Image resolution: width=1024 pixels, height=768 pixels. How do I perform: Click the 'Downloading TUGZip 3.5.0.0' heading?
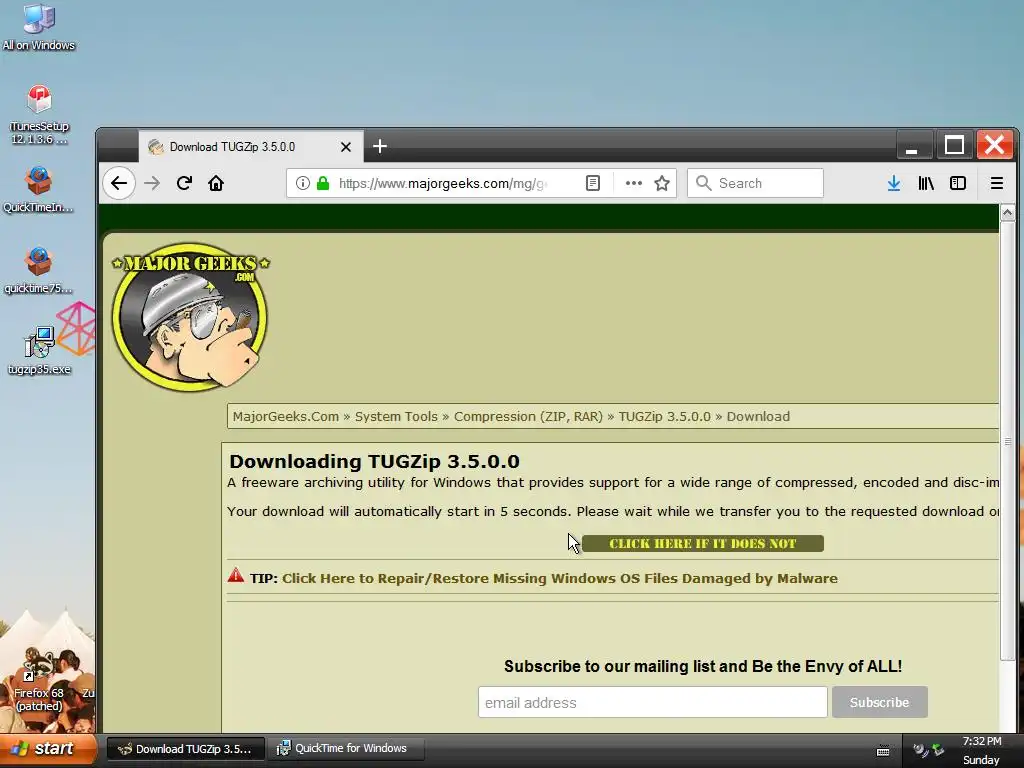coord(374,461)
